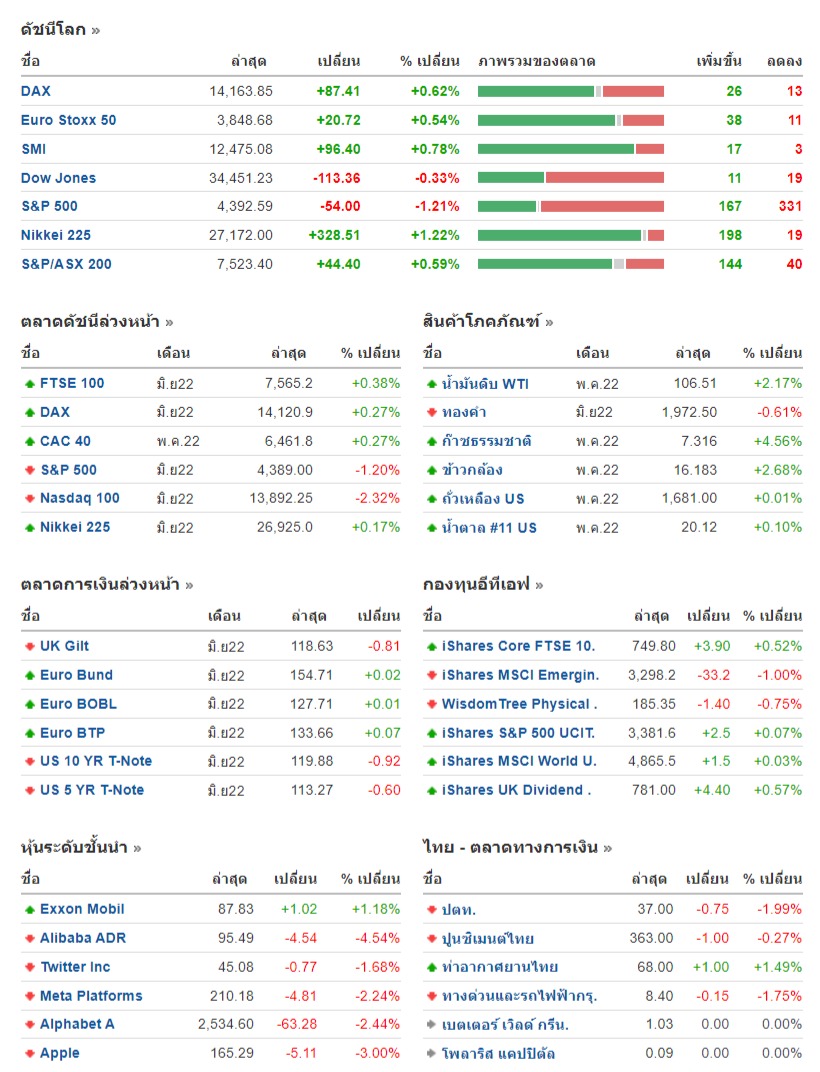820x1072 pixels.
Task: Click the red down arrow beside Nasdaq 100
Action: 29,498
